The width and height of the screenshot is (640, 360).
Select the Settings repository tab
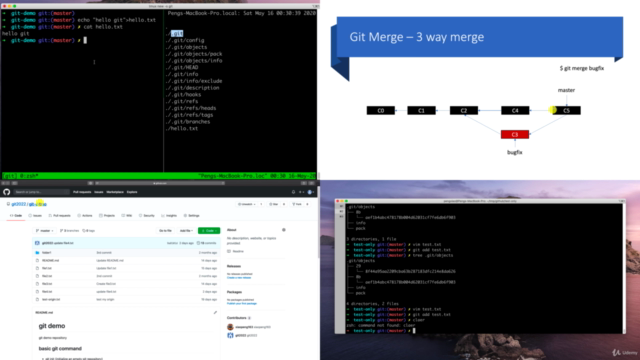(x=191, y=216)
